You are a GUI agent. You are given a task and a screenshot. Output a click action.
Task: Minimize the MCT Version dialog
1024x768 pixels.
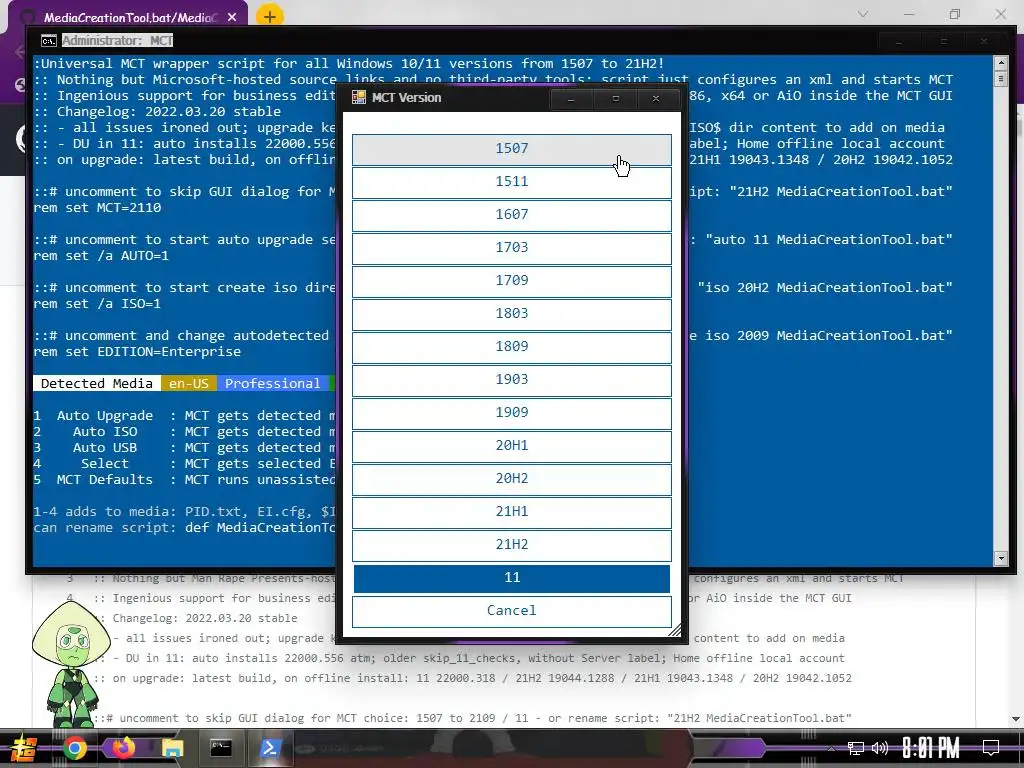click(571, 99)
